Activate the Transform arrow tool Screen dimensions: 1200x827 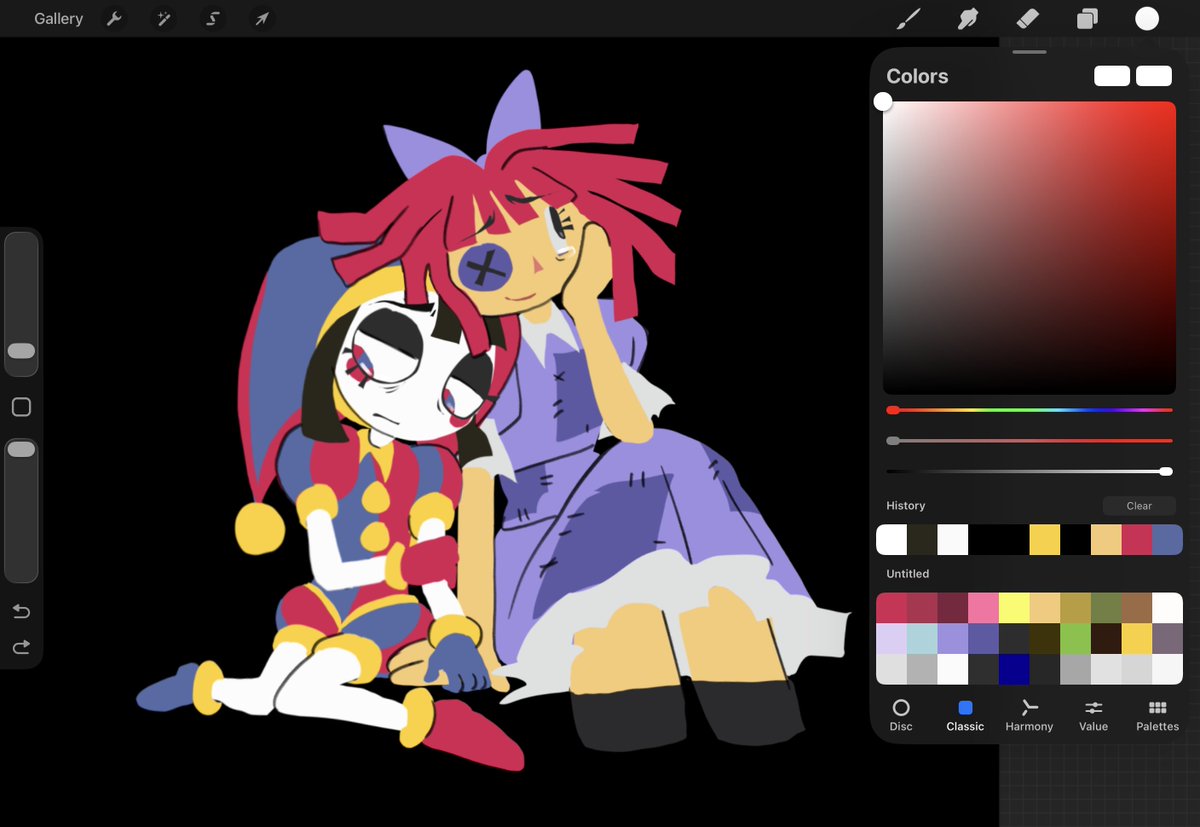[x=261, y=19]
